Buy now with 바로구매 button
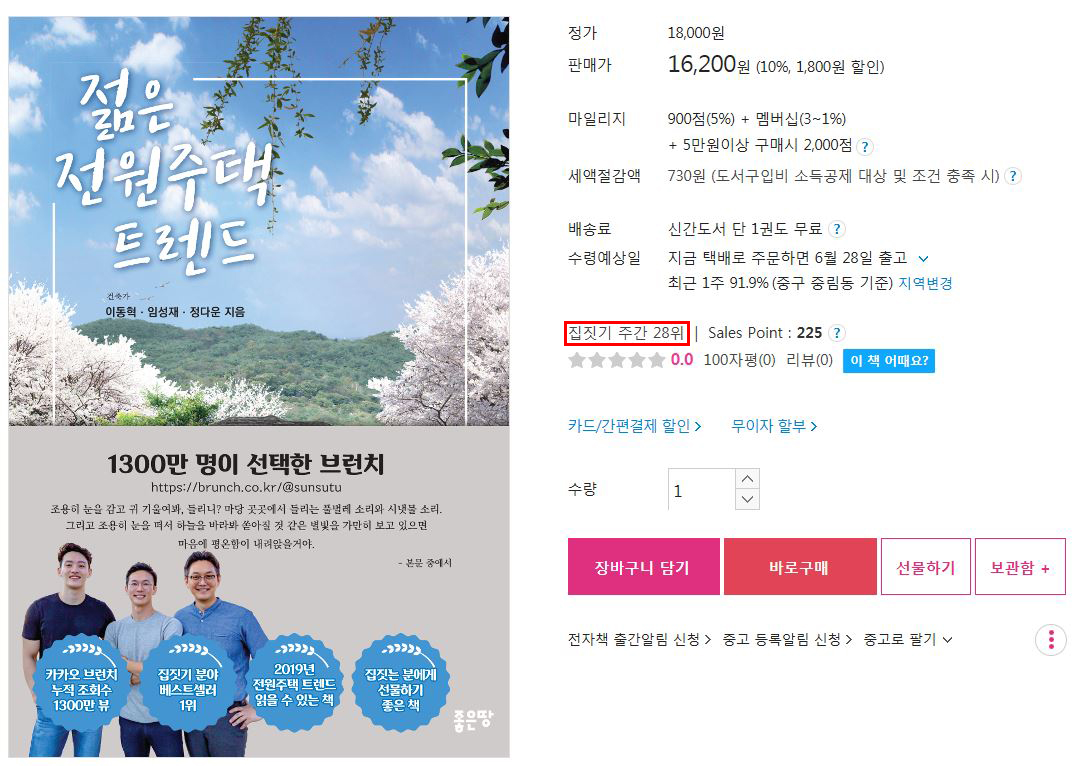The image size is (1076, 766). click(800, 567)
